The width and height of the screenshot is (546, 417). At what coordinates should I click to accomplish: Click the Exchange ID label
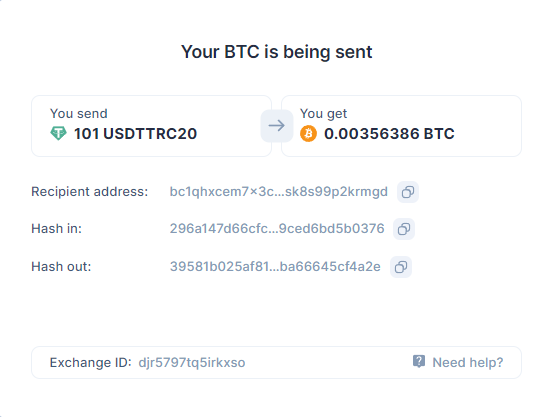91,363
